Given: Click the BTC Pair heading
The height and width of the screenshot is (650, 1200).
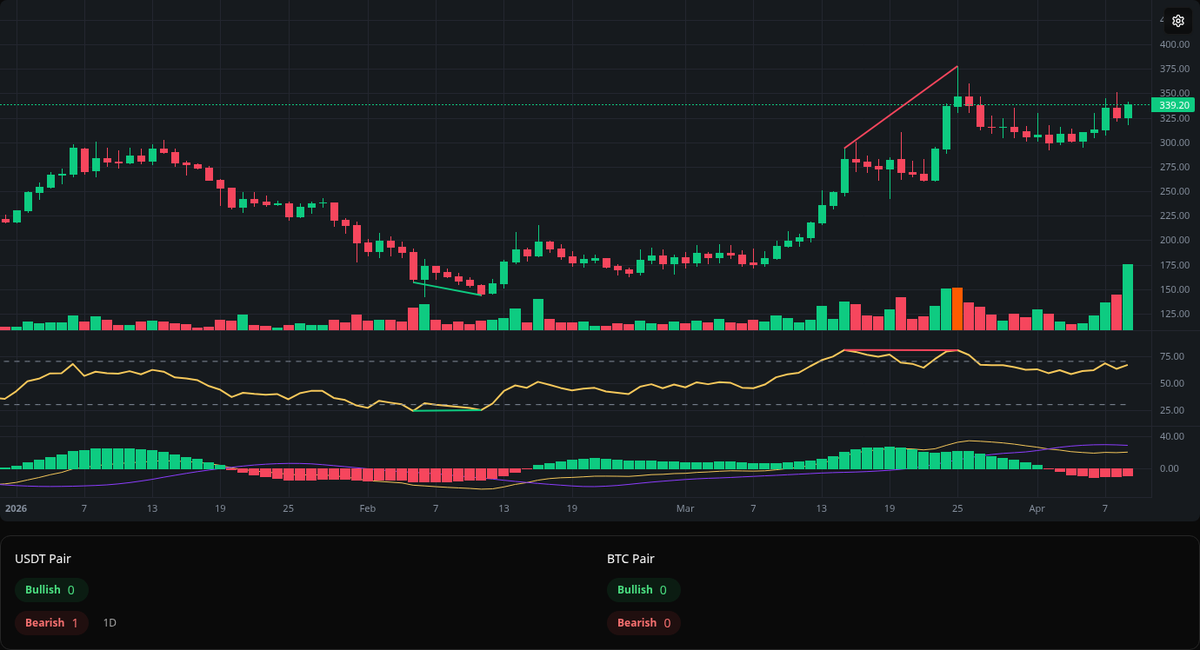Looking at the screenshot, I should [631, 559].
